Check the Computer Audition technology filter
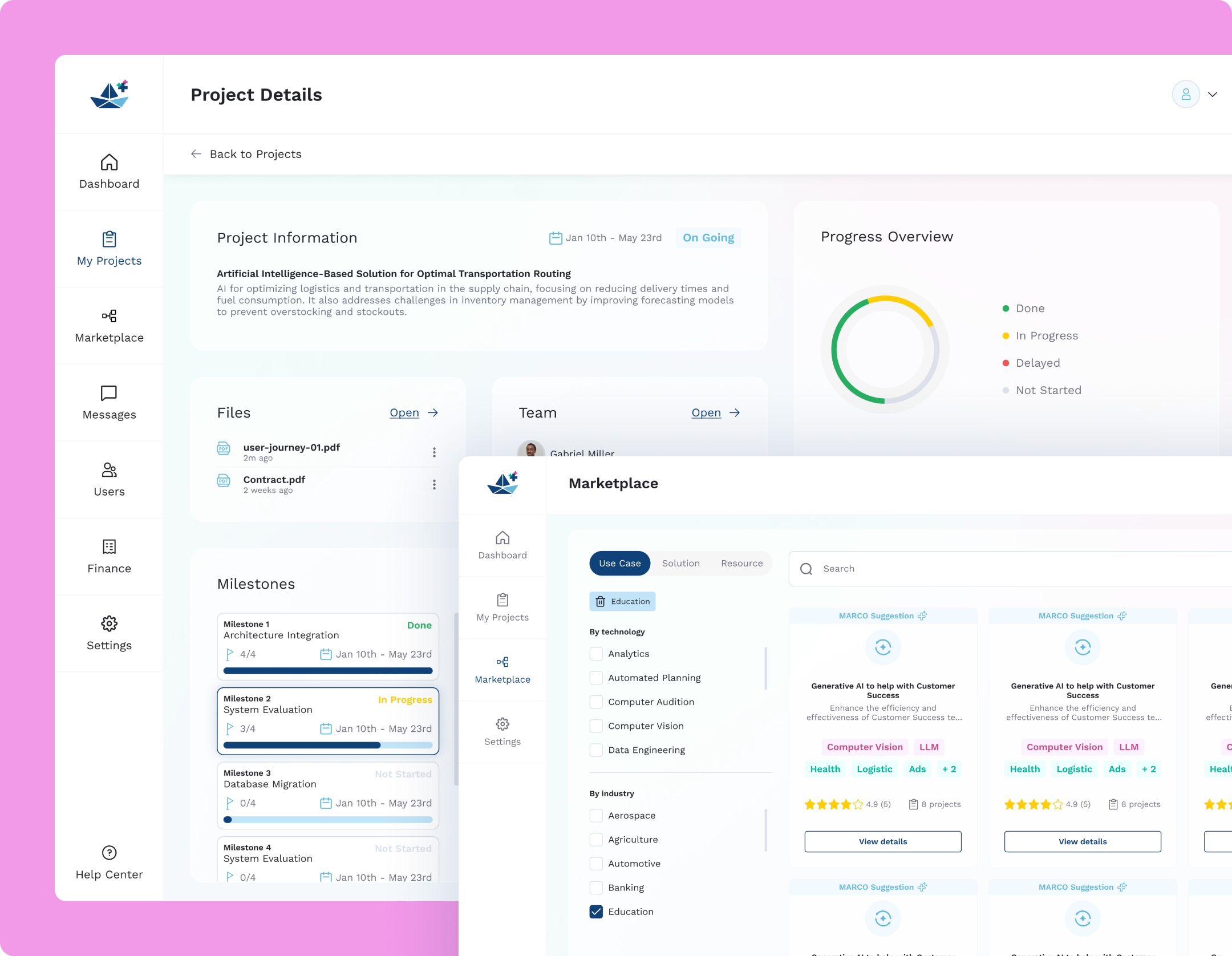Image resolution: width=1232 pixels, height=956 pixels. tap(596, 702)
